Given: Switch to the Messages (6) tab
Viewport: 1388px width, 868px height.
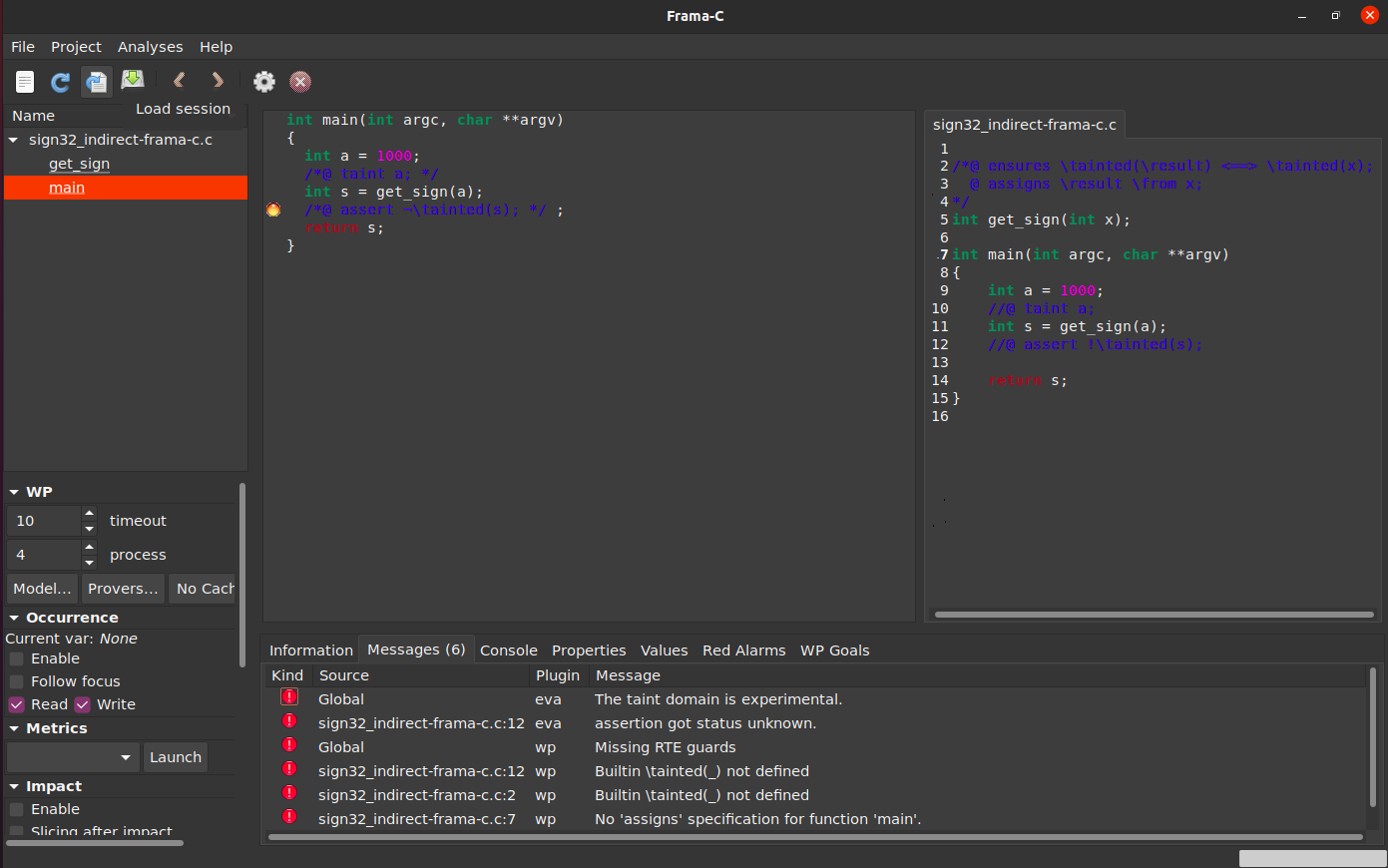Looking at the screenshot, I should tap(416, 650).
